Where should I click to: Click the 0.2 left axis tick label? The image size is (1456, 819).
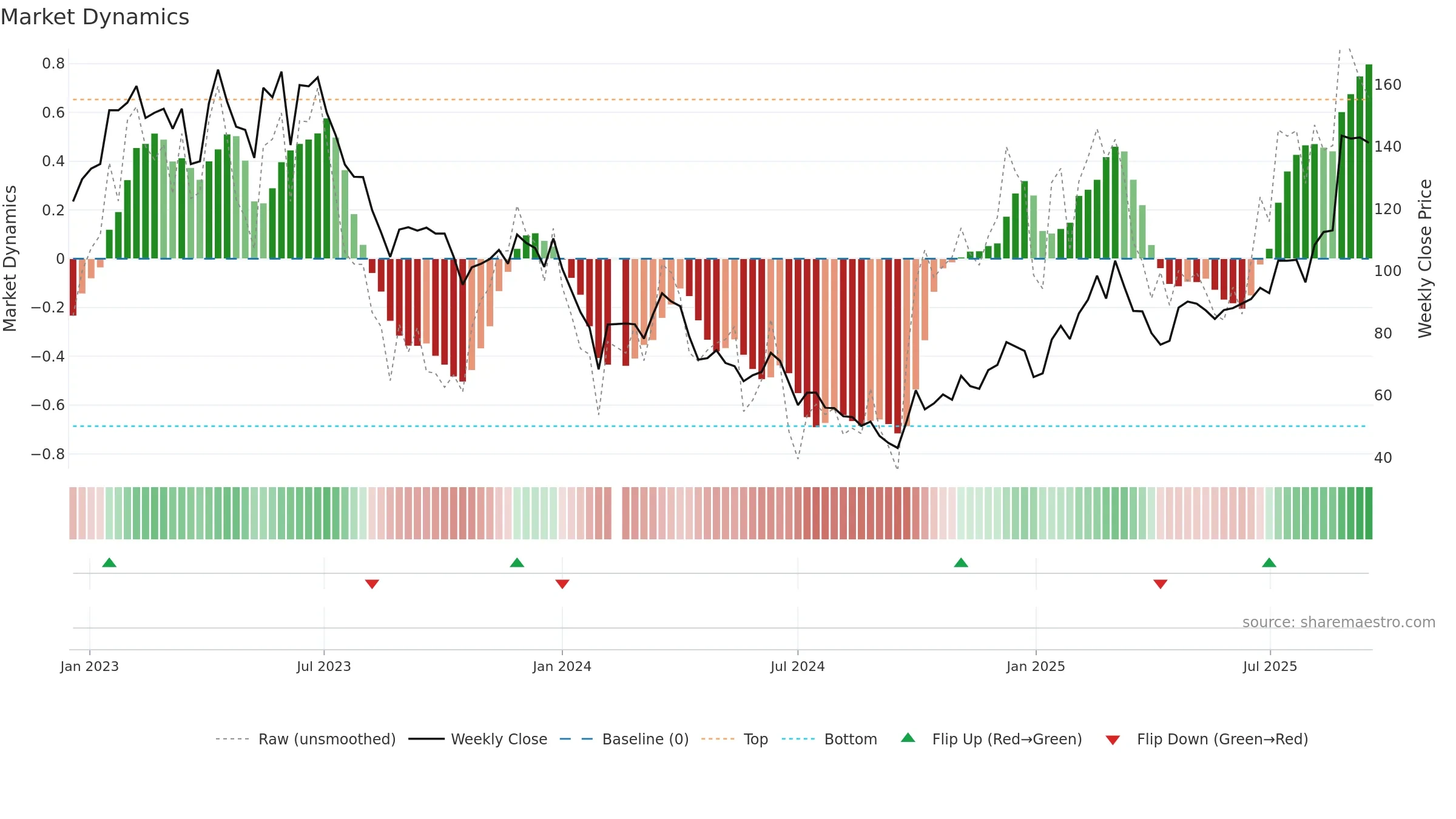(x=53, y=210)
